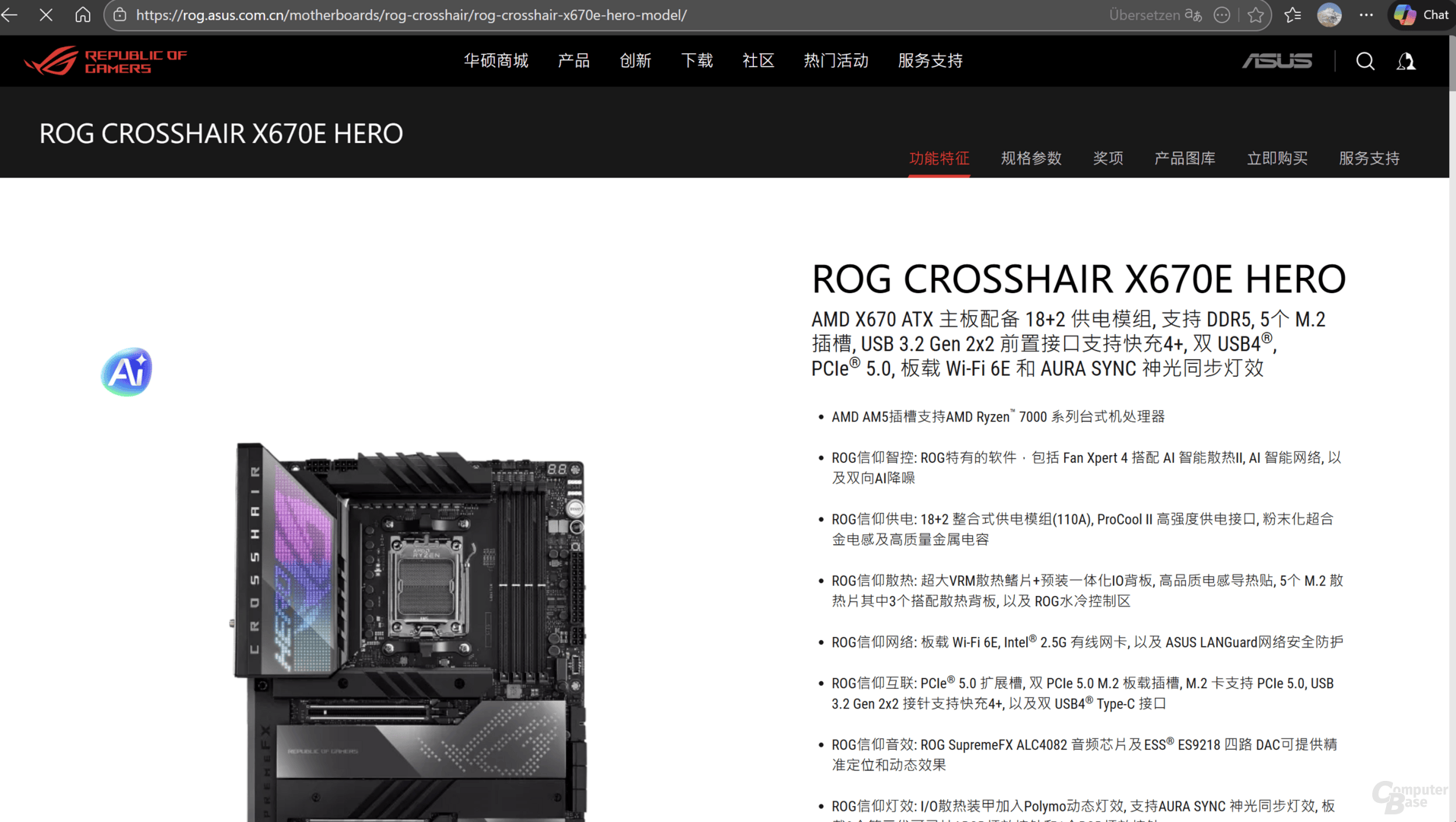Open the browser profile avatar
1456x822 pixels.
tap(1329, 14)
